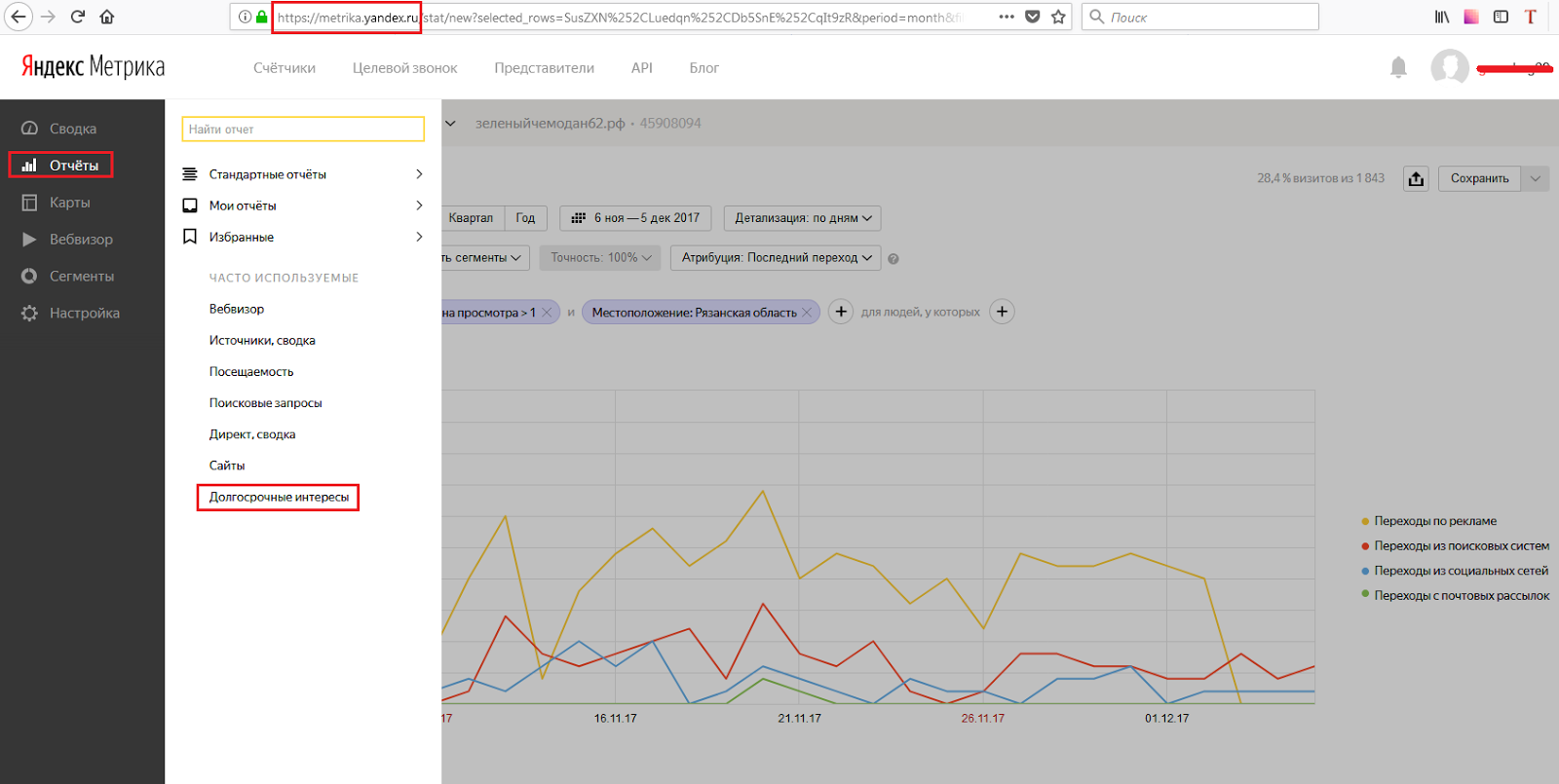Click the browser forward arrow
The height and width of the screenshot is (784, 1559).
tap(49, 17)
